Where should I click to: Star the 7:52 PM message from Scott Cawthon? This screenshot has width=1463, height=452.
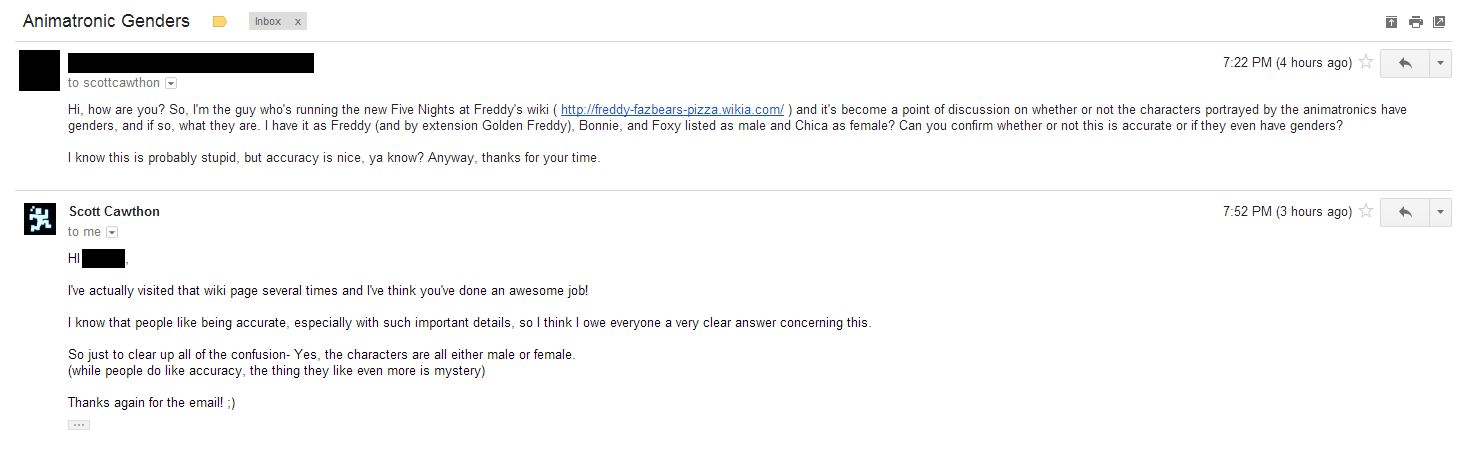click(x=1366, y=212)
